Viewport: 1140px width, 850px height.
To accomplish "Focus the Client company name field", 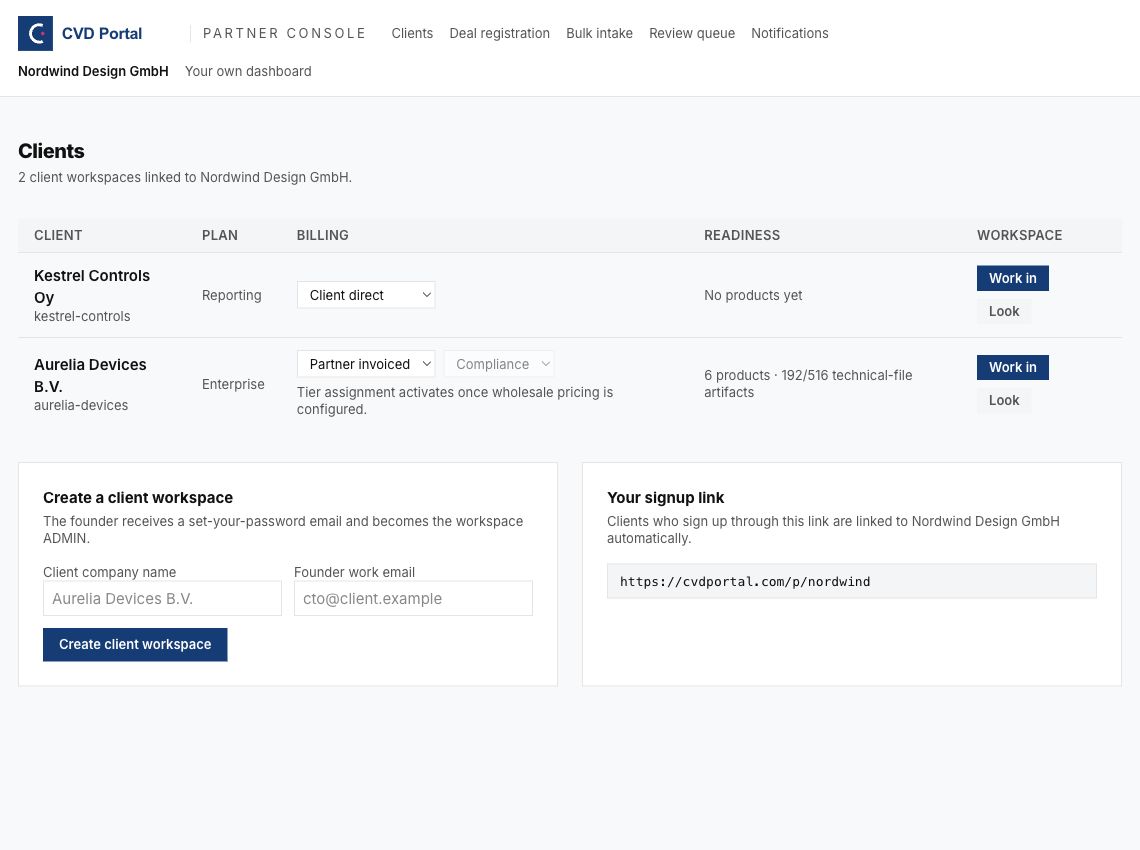I will click(162, 598).
